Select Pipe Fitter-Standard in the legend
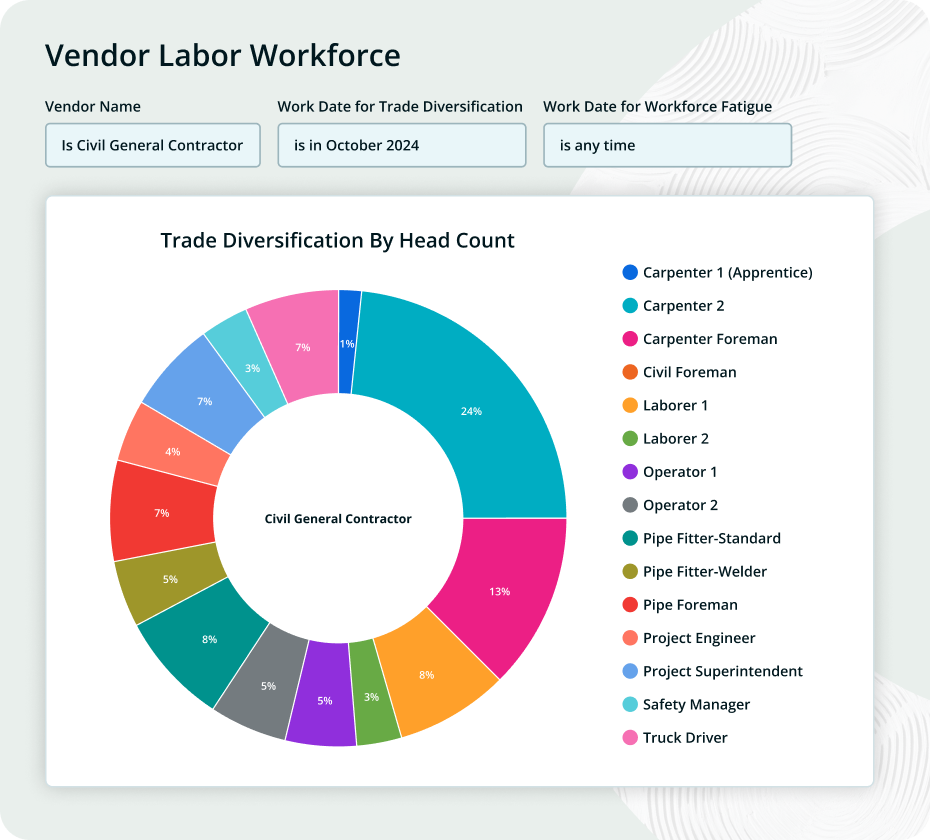 pyautogui.click(x=711, y=538)
